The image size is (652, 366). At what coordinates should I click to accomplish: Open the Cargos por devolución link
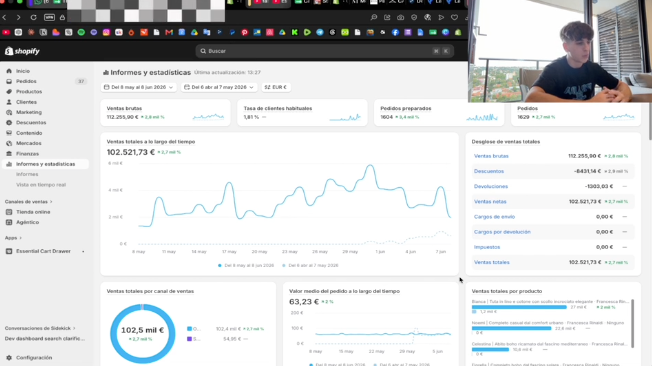click(x=502, y=232)
